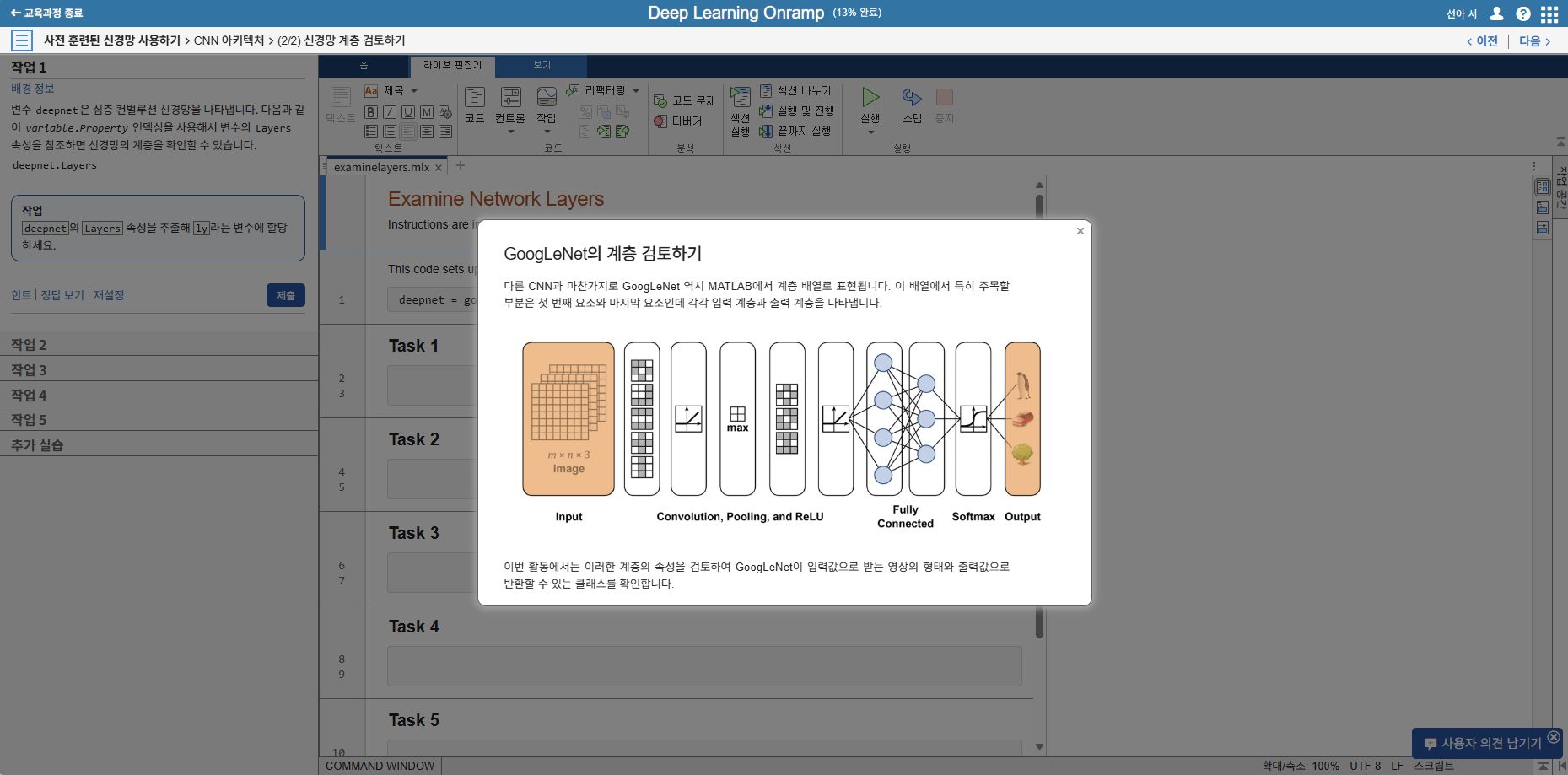Viewport: 1568px width, 775px height.
Task: Click the Text insert icon
Action: 341,105
